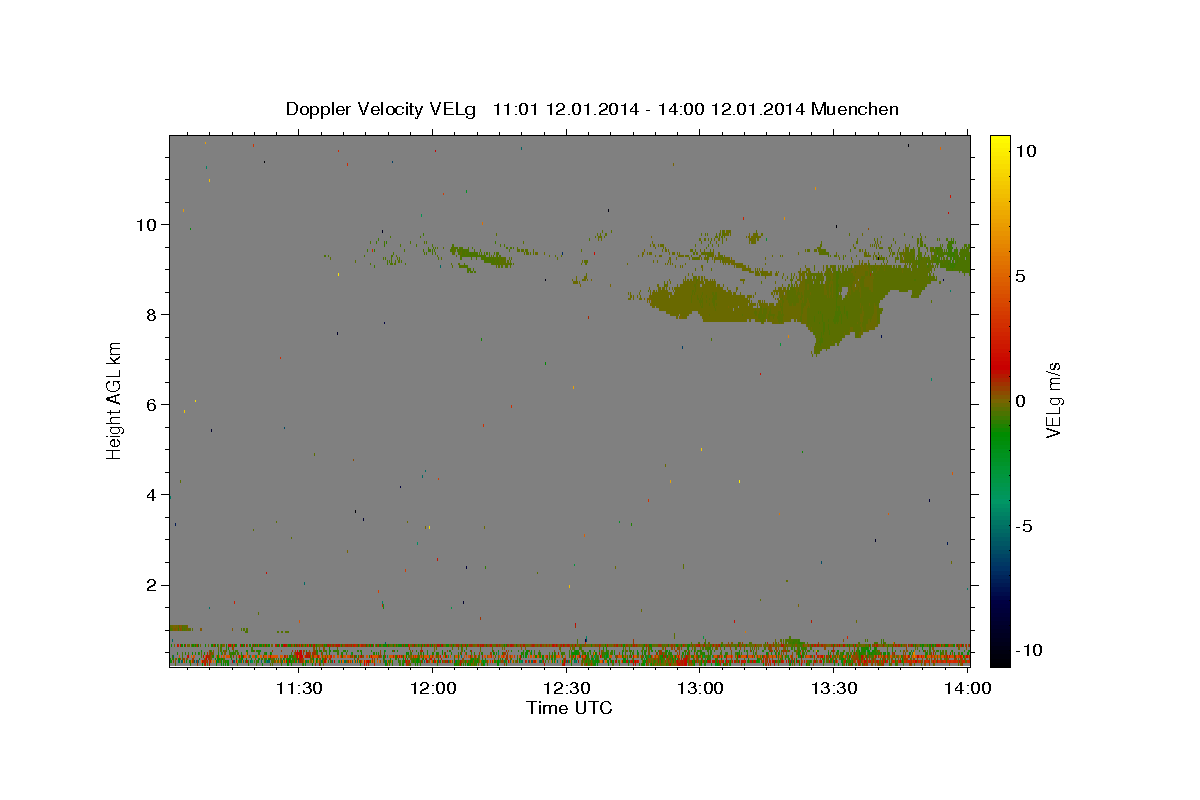The width and height of the screenshot is (1200, 800).
Task: Click the height axis label 10
Action: 146,225
